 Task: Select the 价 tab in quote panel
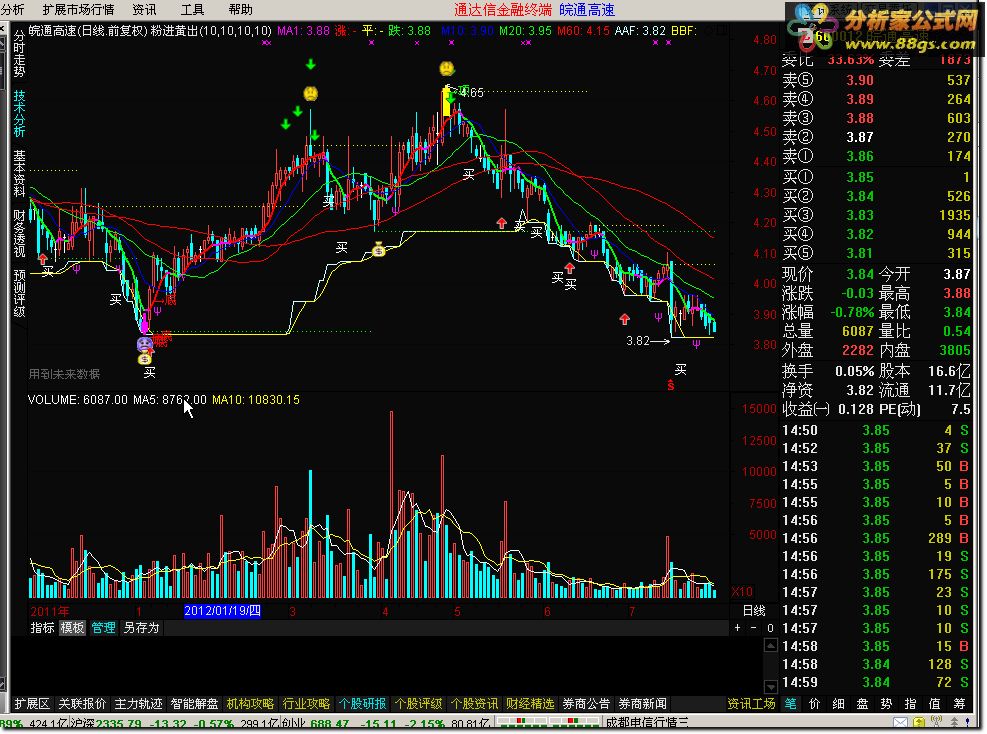814,704
